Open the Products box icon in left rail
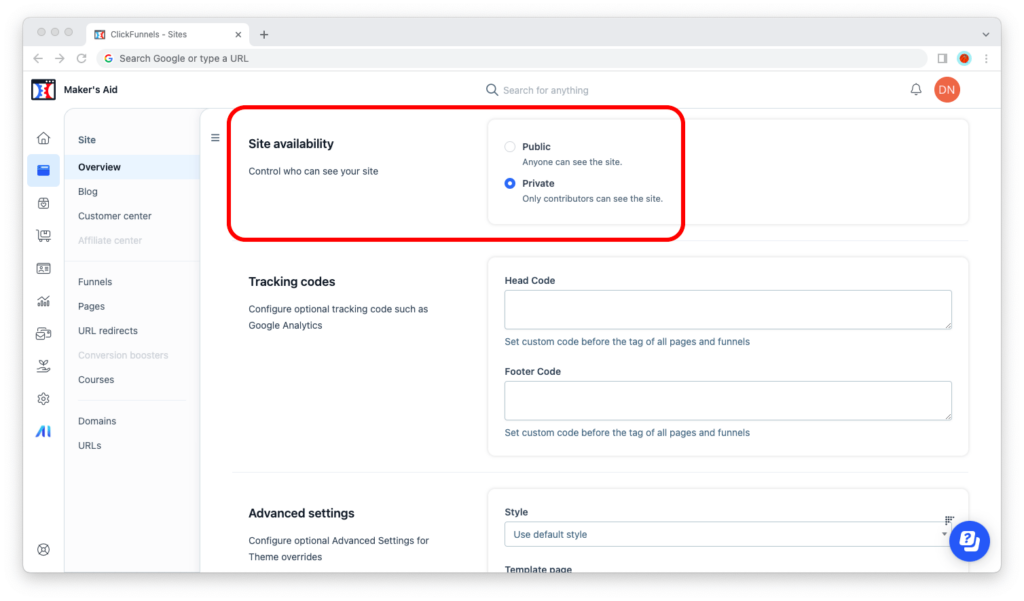This screenshot has width=1024, height=601. (43, 203)
